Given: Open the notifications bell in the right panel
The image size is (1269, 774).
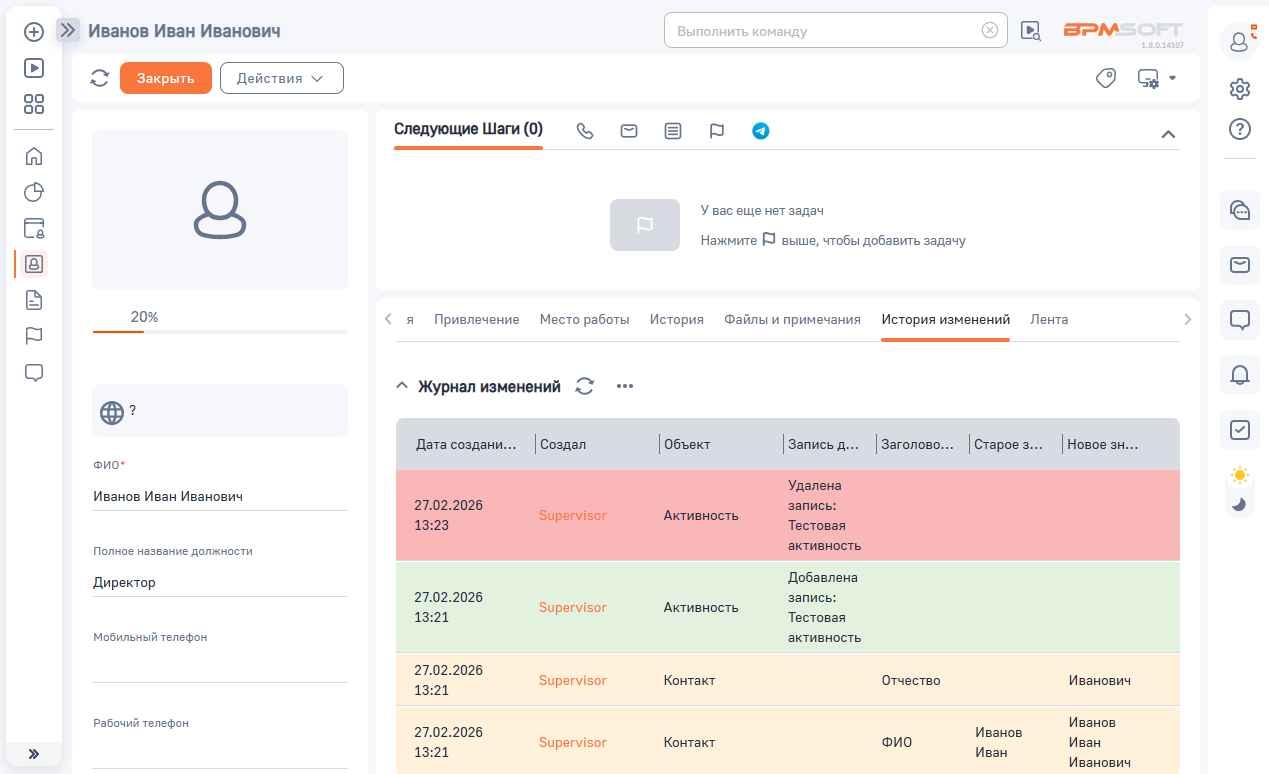Looking at the screenshot, I should click(1239, 375).
